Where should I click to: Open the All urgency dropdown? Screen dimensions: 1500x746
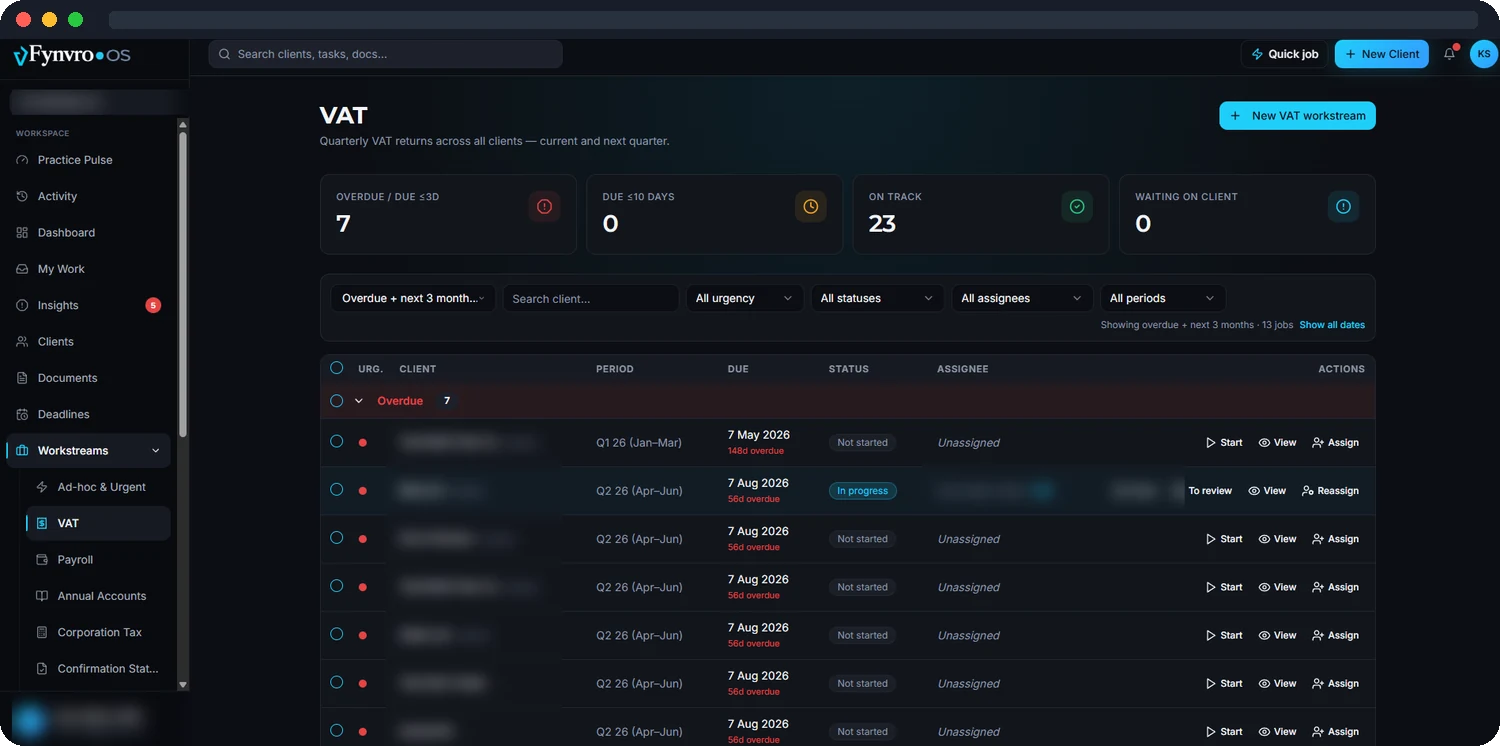(x=744, y=298)
